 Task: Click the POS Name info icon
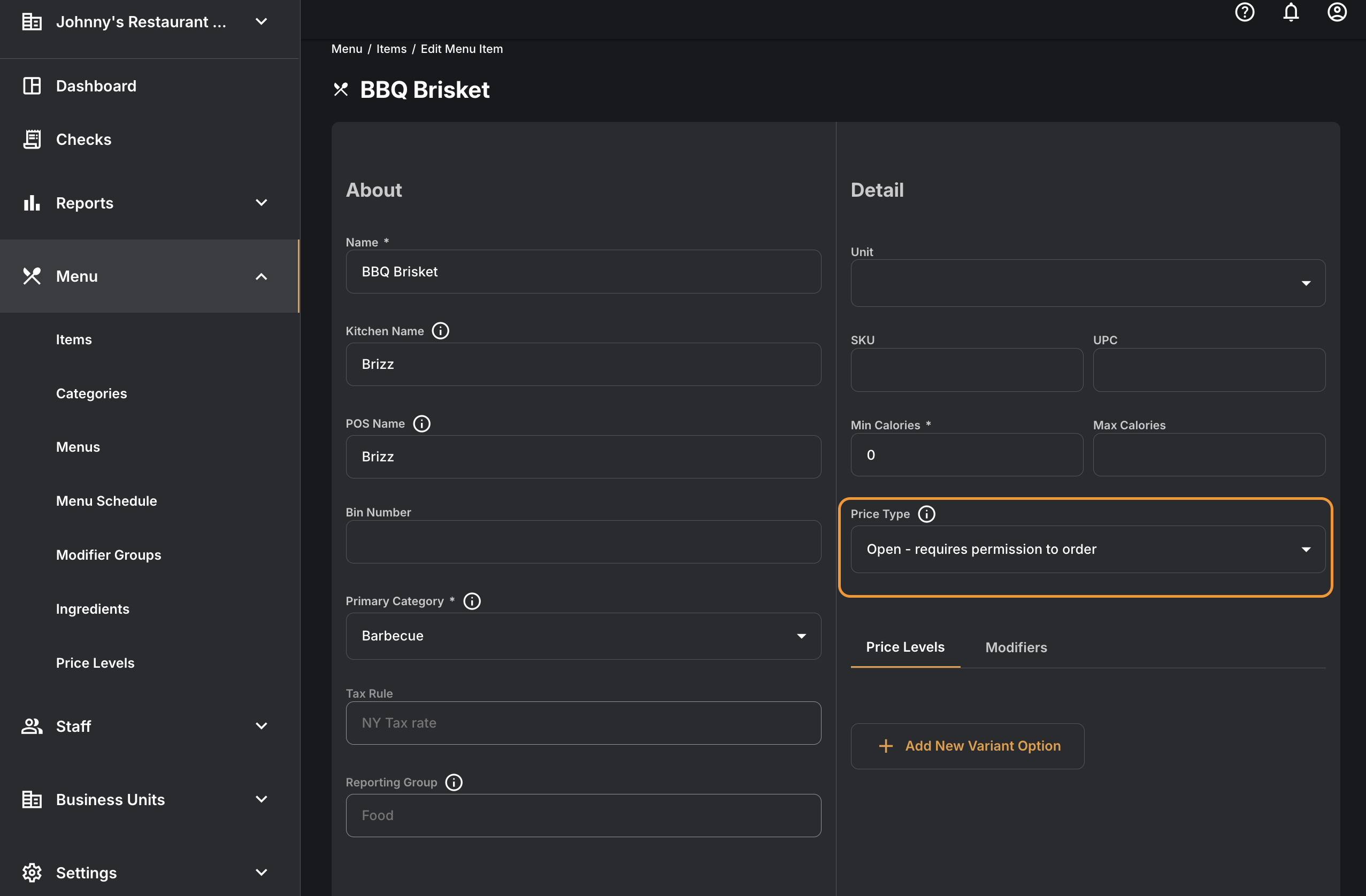point(421,423)
